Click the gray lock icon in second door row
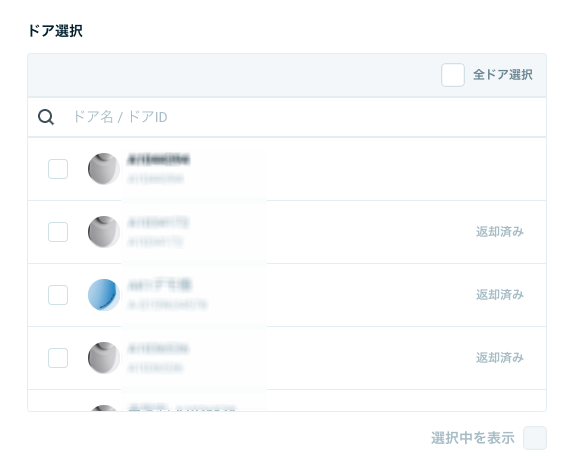569x460 pixels. pyautogui.click(x=104, y=232)
